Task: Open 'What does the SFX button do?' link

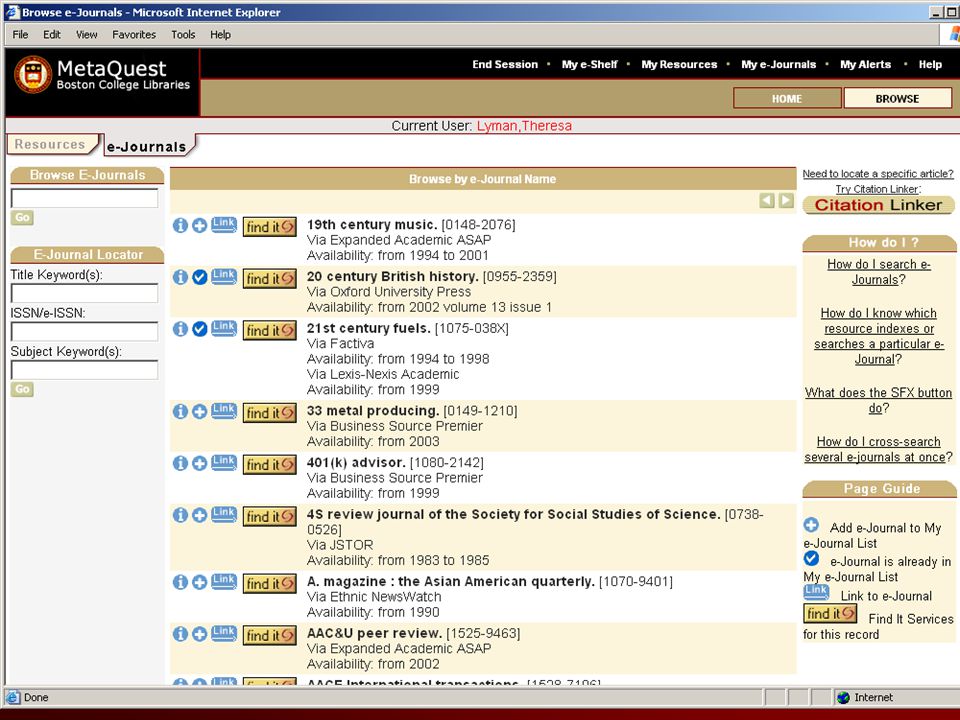Action: click(x=879, y=400)
